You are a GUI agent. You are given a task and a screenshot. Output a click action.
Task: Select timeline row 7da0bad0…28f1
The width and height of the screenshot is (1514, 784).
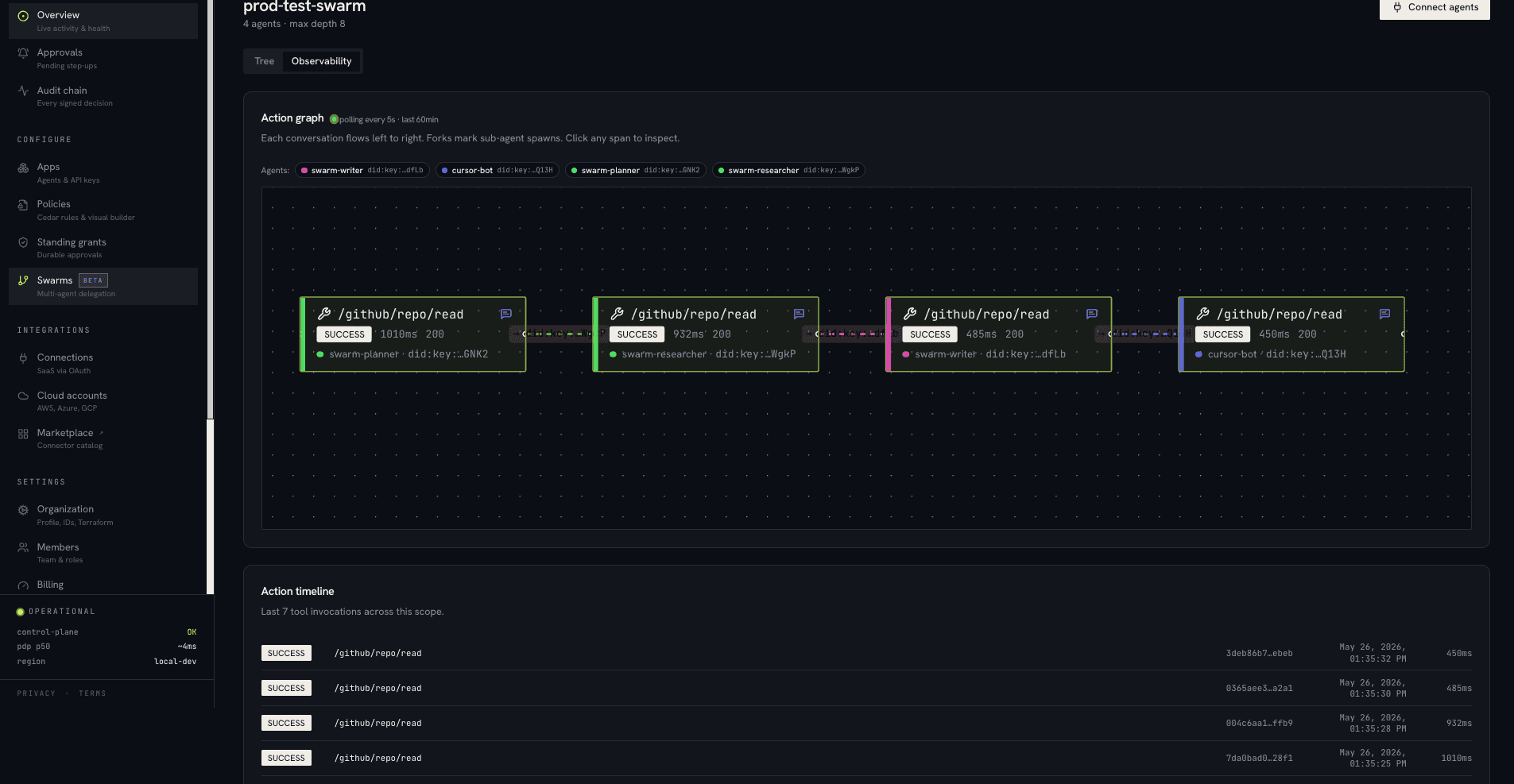866,758
